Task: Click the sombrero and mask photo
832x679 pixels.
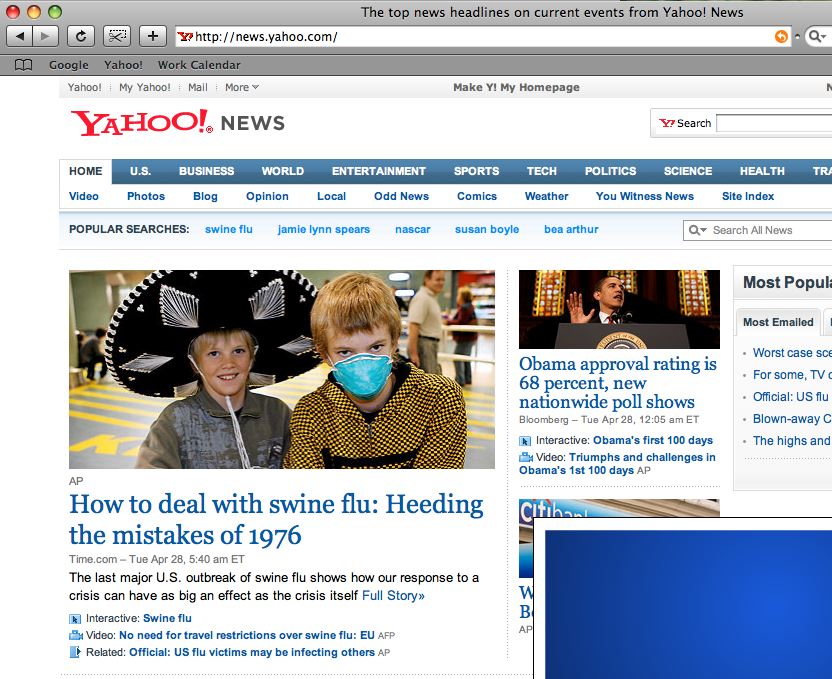Action: (282, 369)
